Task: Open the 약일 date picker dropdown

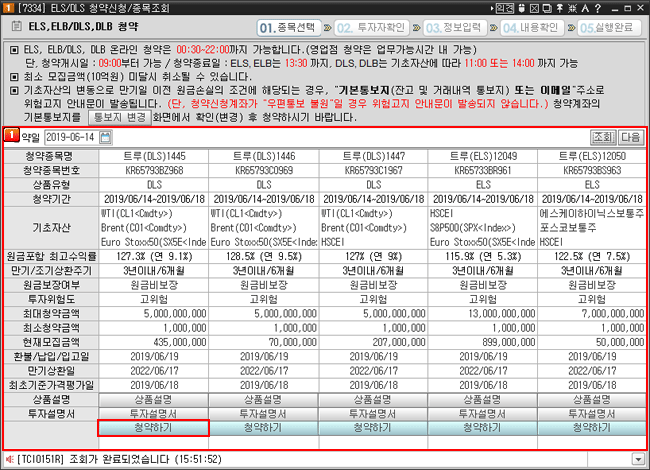Action: click(x=103, y=137)
